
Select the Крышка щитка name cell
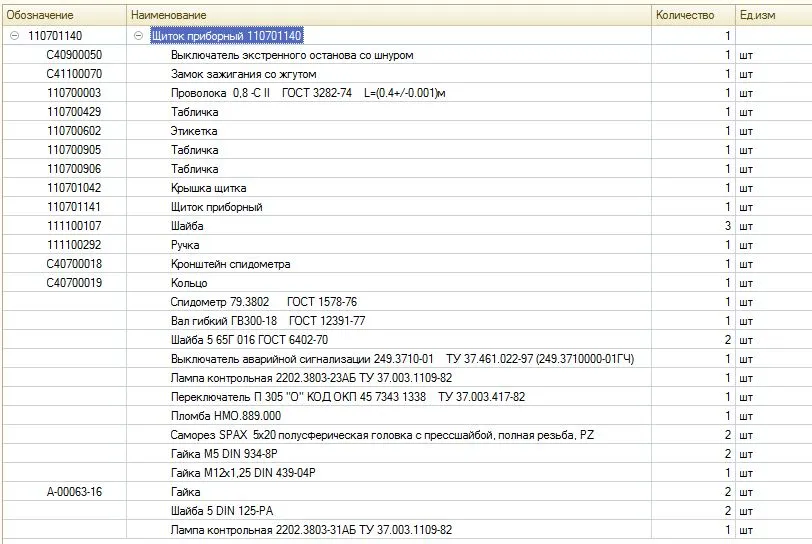point(209,188)
